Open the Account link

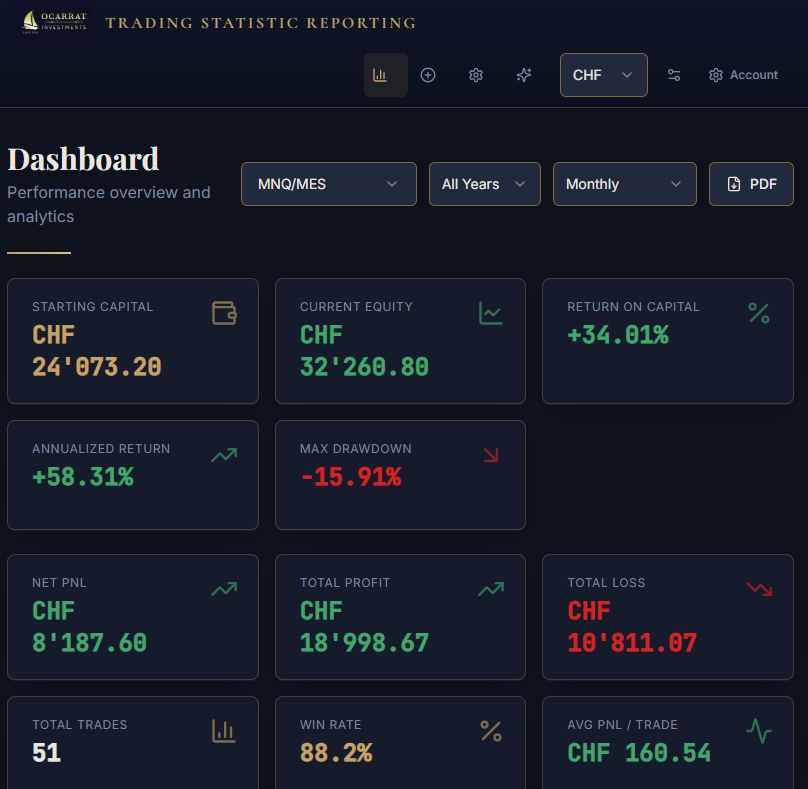click(743, 75)
